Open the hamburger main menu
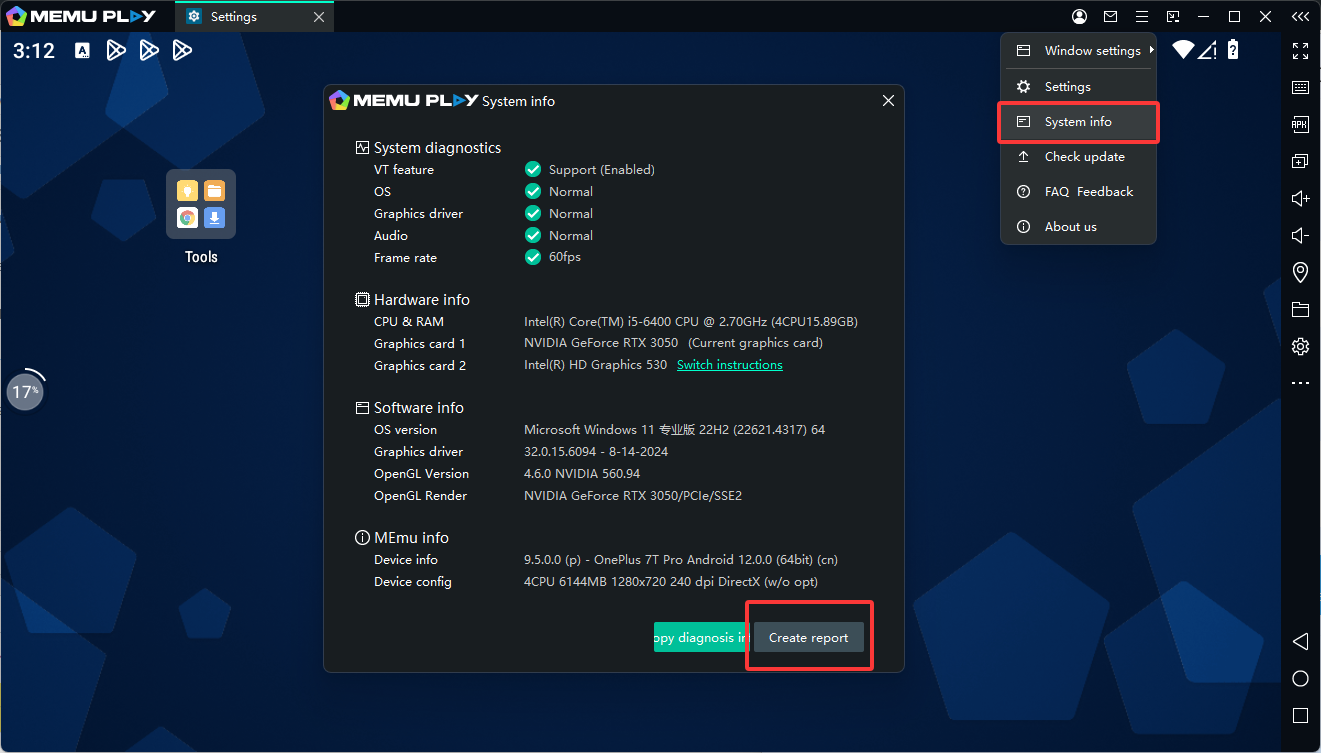 (1141, 17)
